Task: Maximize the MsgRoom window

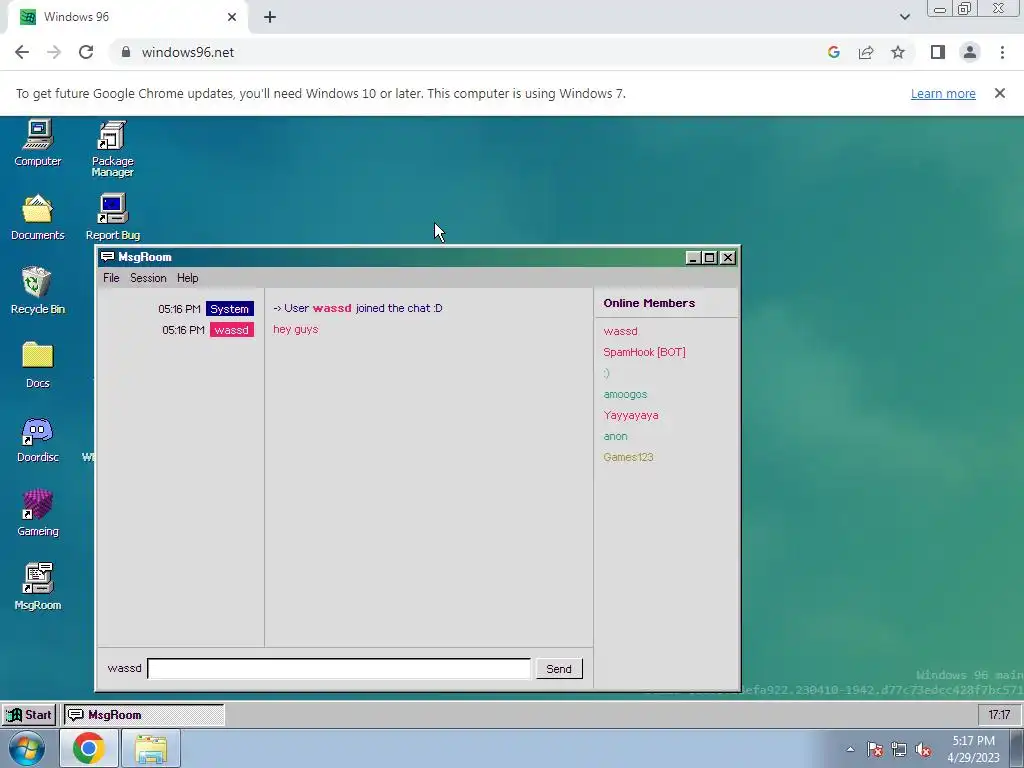Action: point(710,257)
